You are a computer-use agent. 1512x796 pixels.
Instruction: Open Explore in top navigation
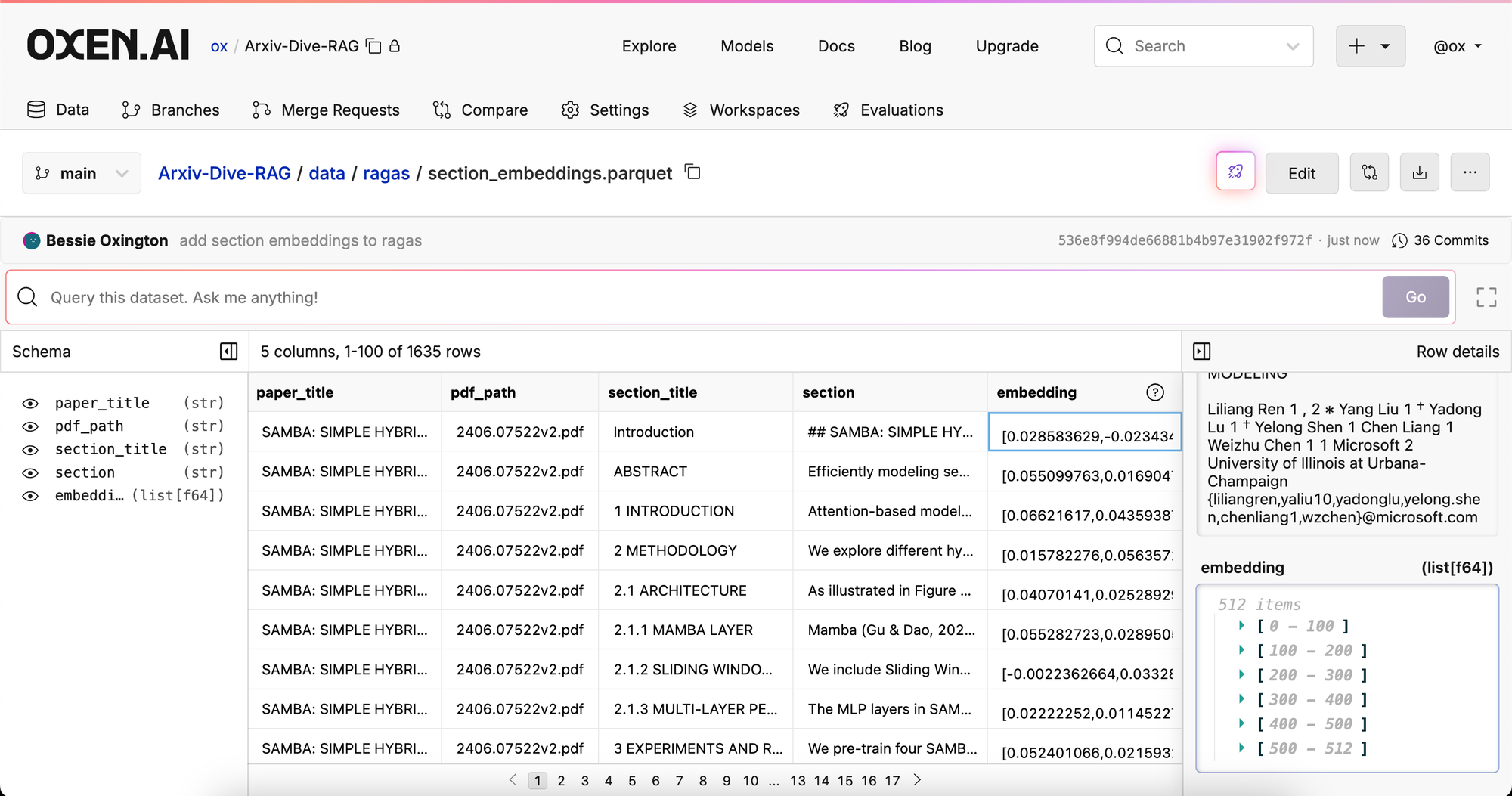pos(649,46)
